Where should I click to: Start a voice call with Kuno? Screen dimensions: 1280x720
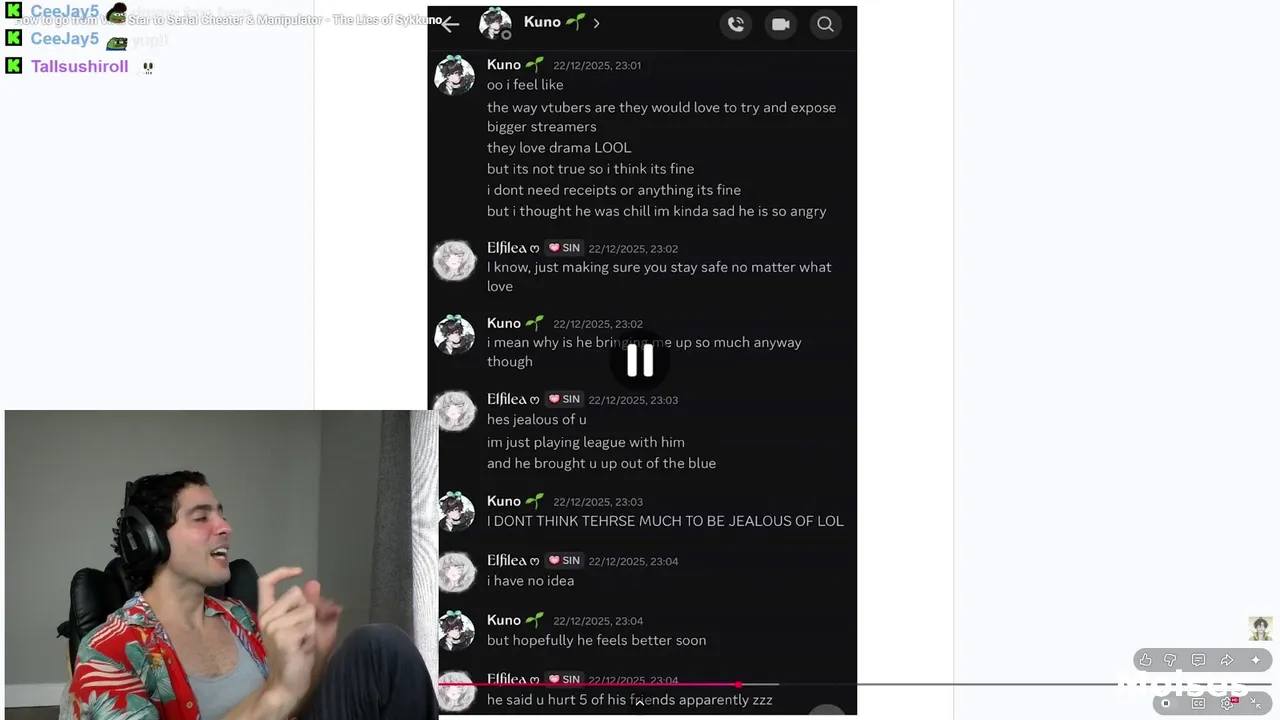coord(736,24)
